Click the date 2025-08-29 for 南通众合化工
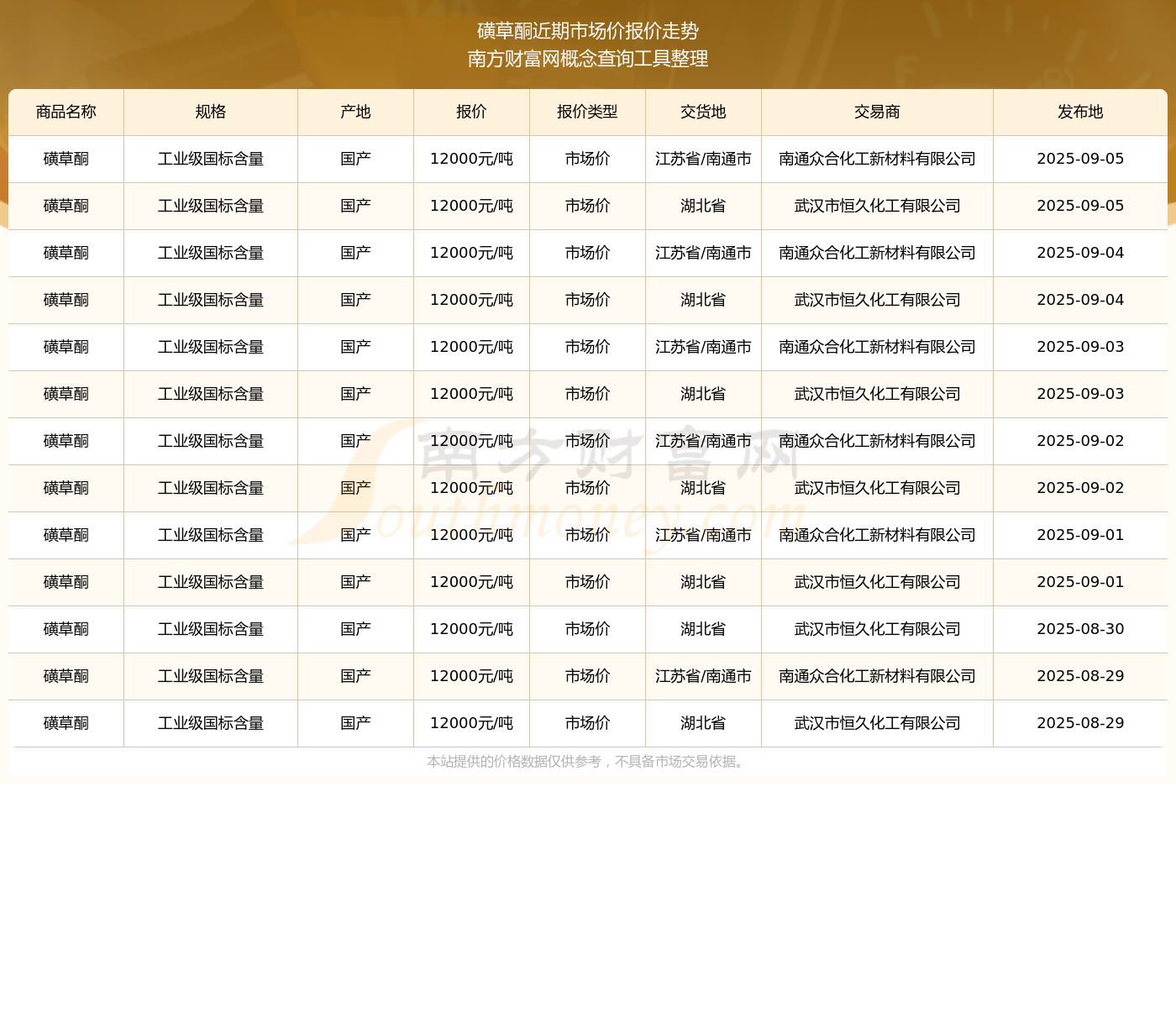Viewport: 1176px width, 1012px height. point(1080,676)
